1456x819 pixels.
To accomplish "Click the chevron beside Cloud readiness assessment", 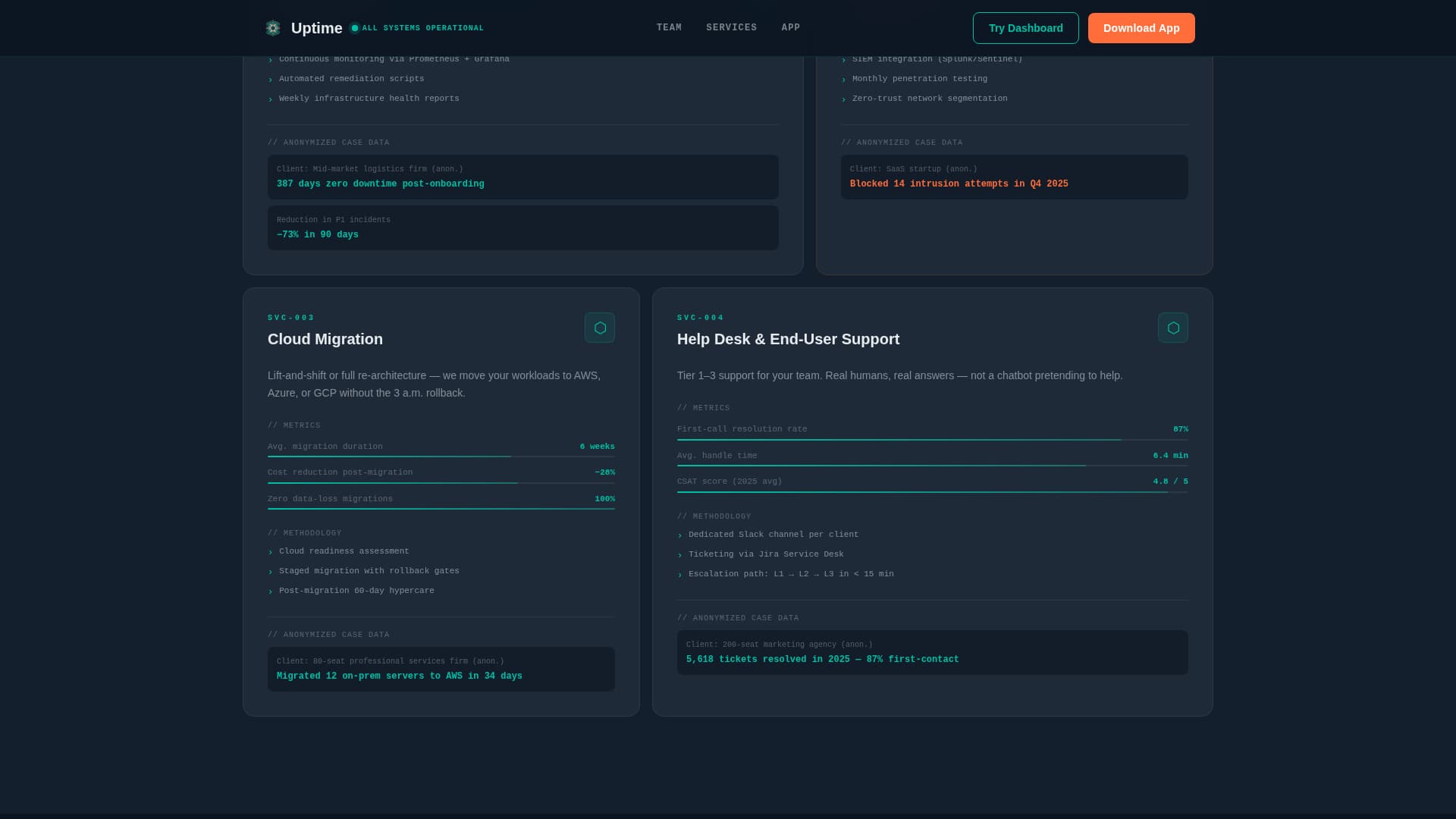I will tap(270, 551).
